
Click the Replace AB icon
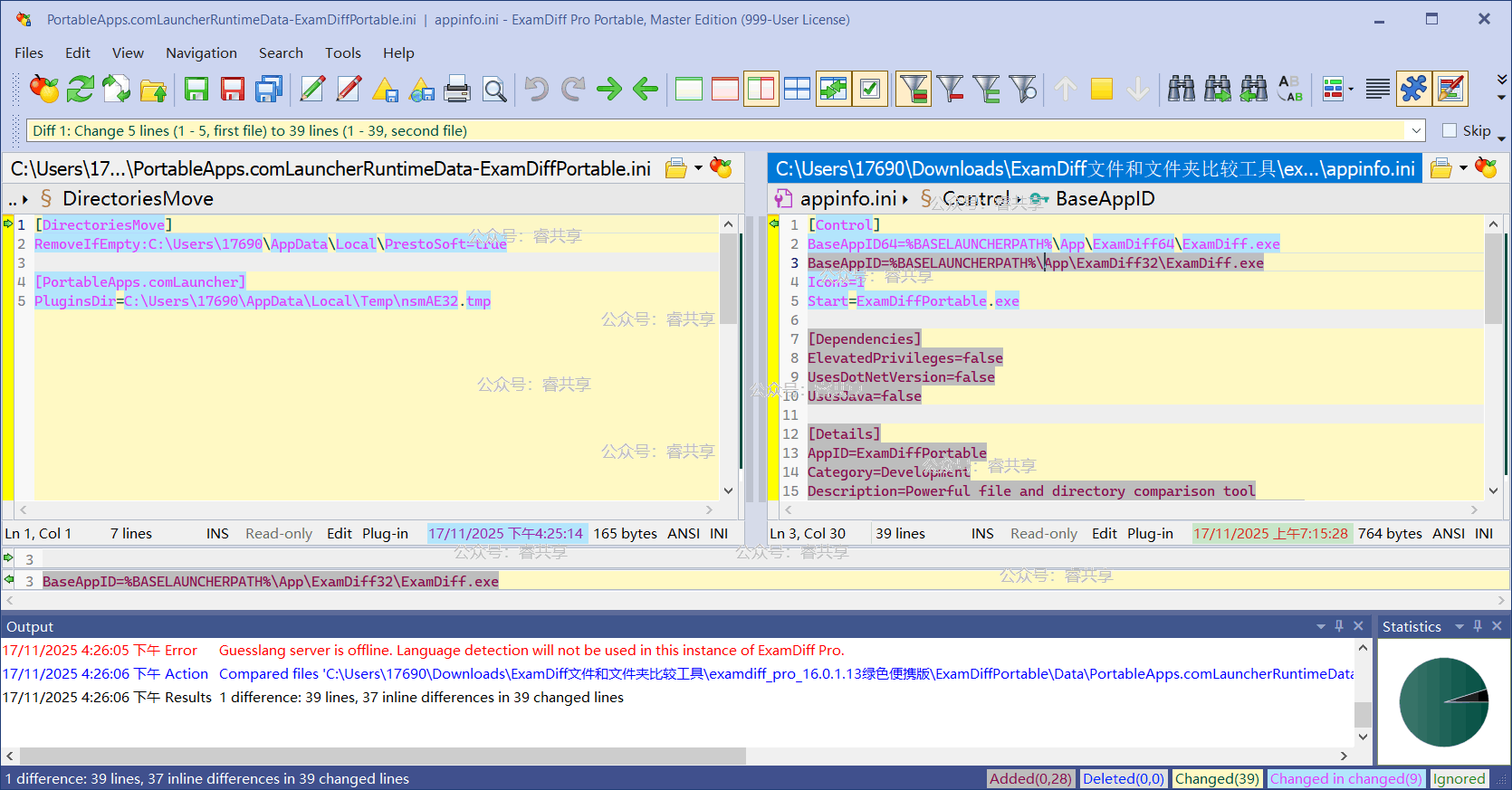coord(1289,89)
